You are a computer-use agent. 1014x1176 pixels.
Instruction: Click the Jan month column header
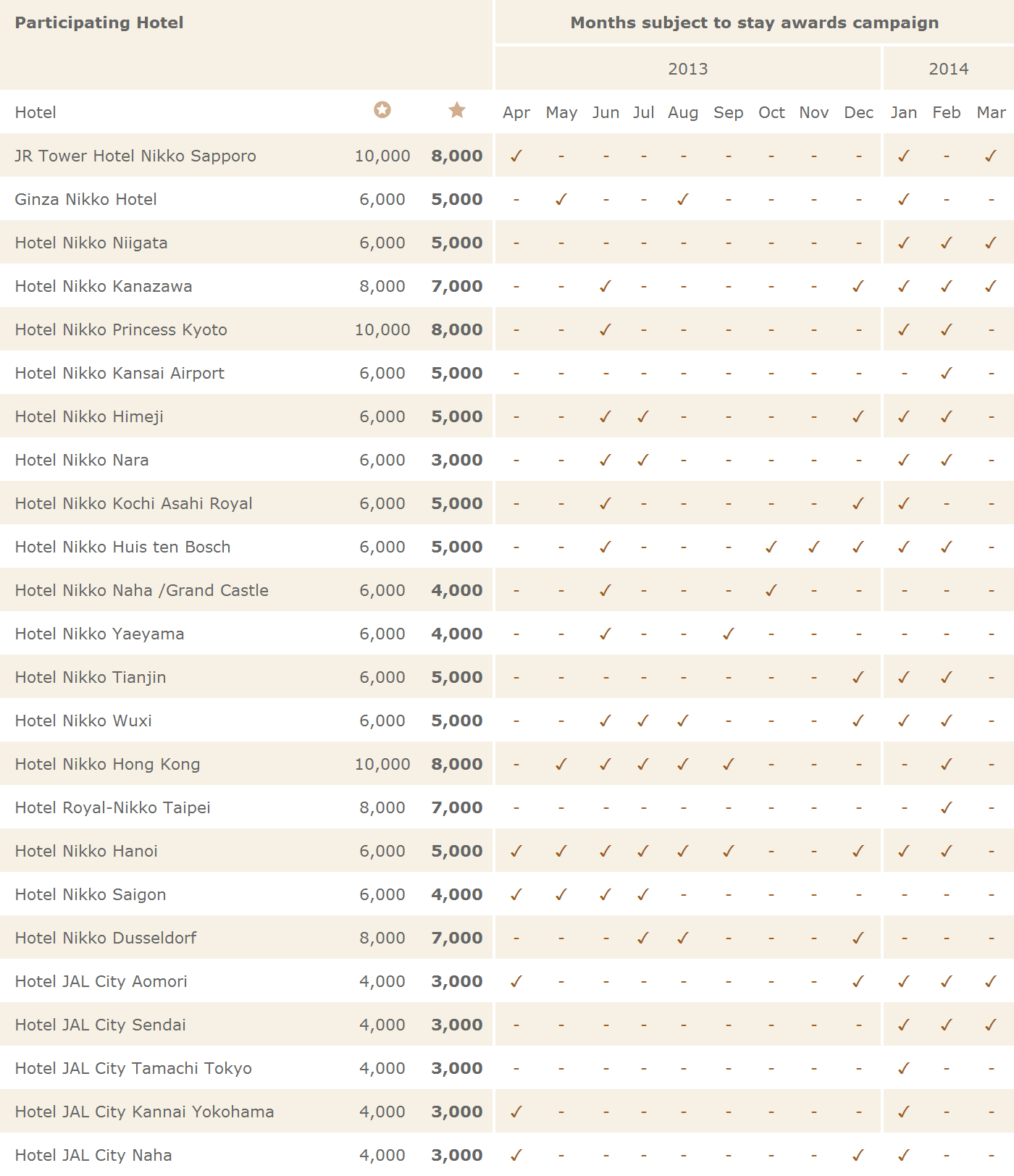(x=904, y=112)
